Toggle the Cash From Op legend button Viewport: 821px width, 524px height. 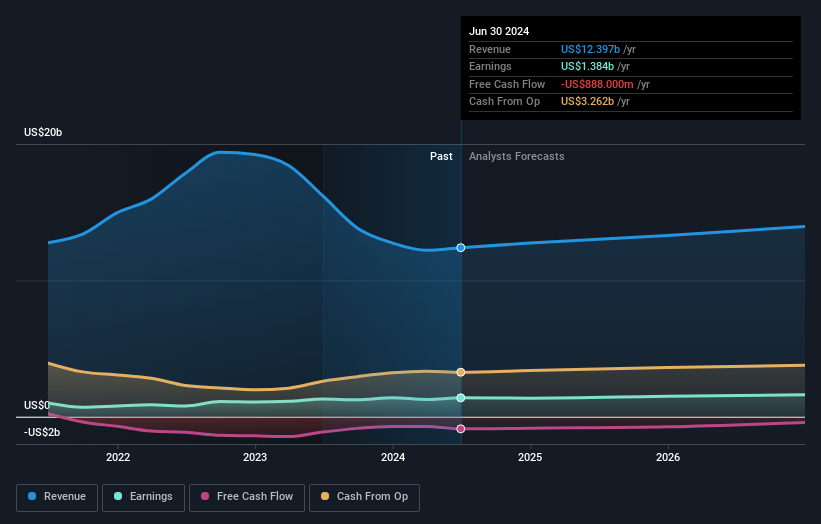pyautogui.click(x=364, y=497)
